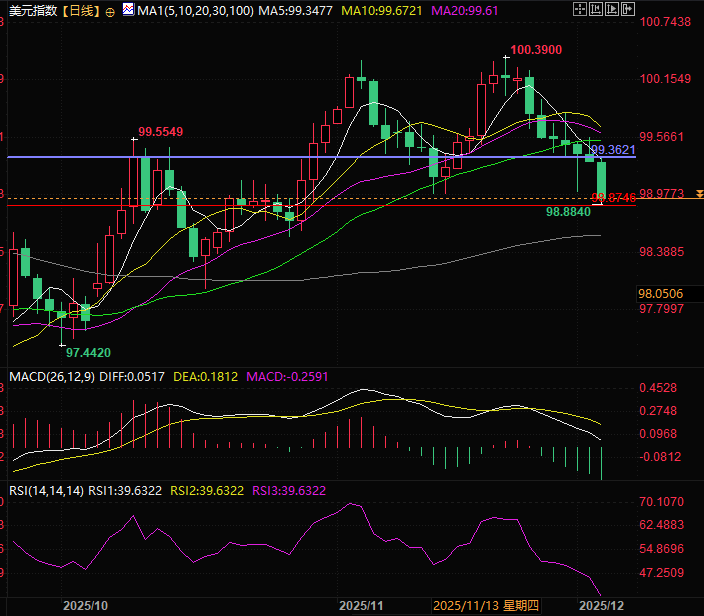Viewport: 704px width, 616px height.
Task: Click the 99.5549 peak price label
Action: (x=161, y=131)
